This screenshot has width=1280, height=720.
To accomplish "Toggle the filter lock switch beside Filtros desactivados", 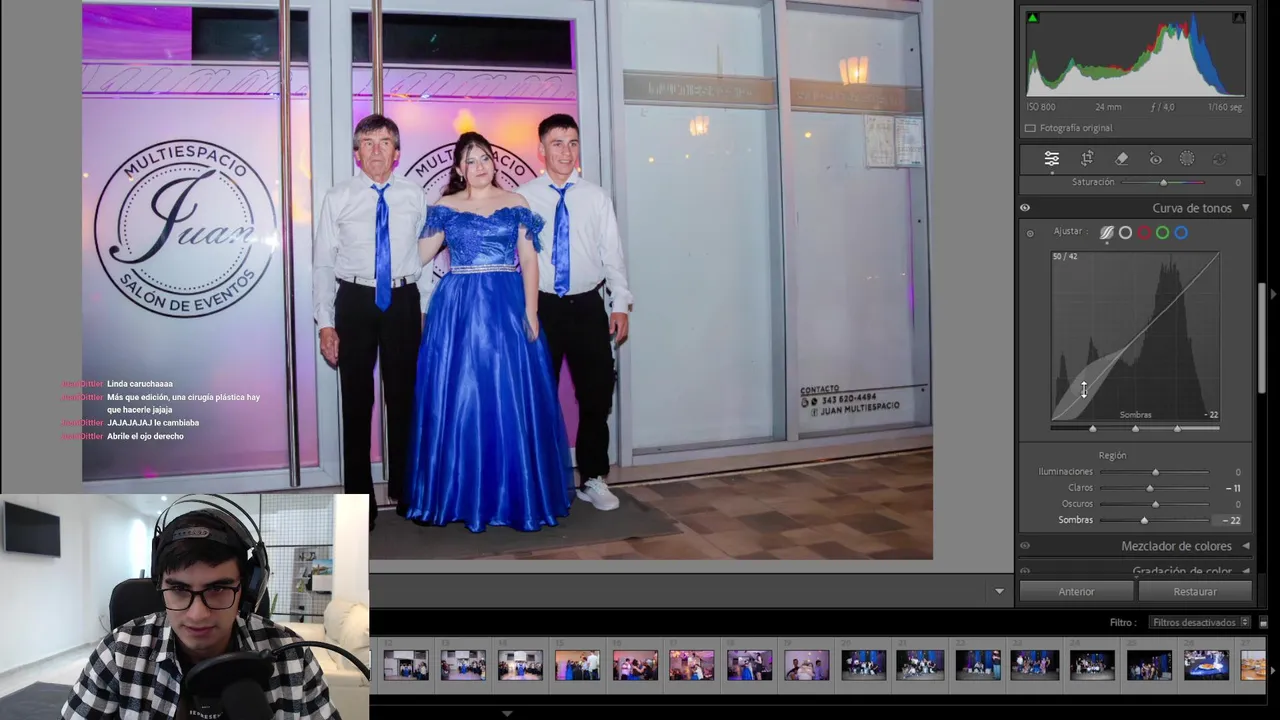I will [1263, 623].
